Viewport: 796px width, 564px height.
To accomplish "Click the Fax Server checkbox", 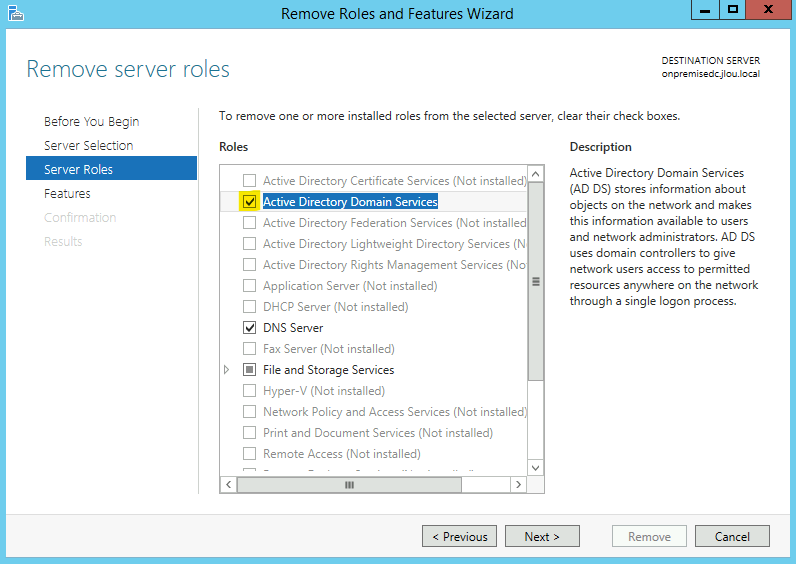I will click(249, 348).
